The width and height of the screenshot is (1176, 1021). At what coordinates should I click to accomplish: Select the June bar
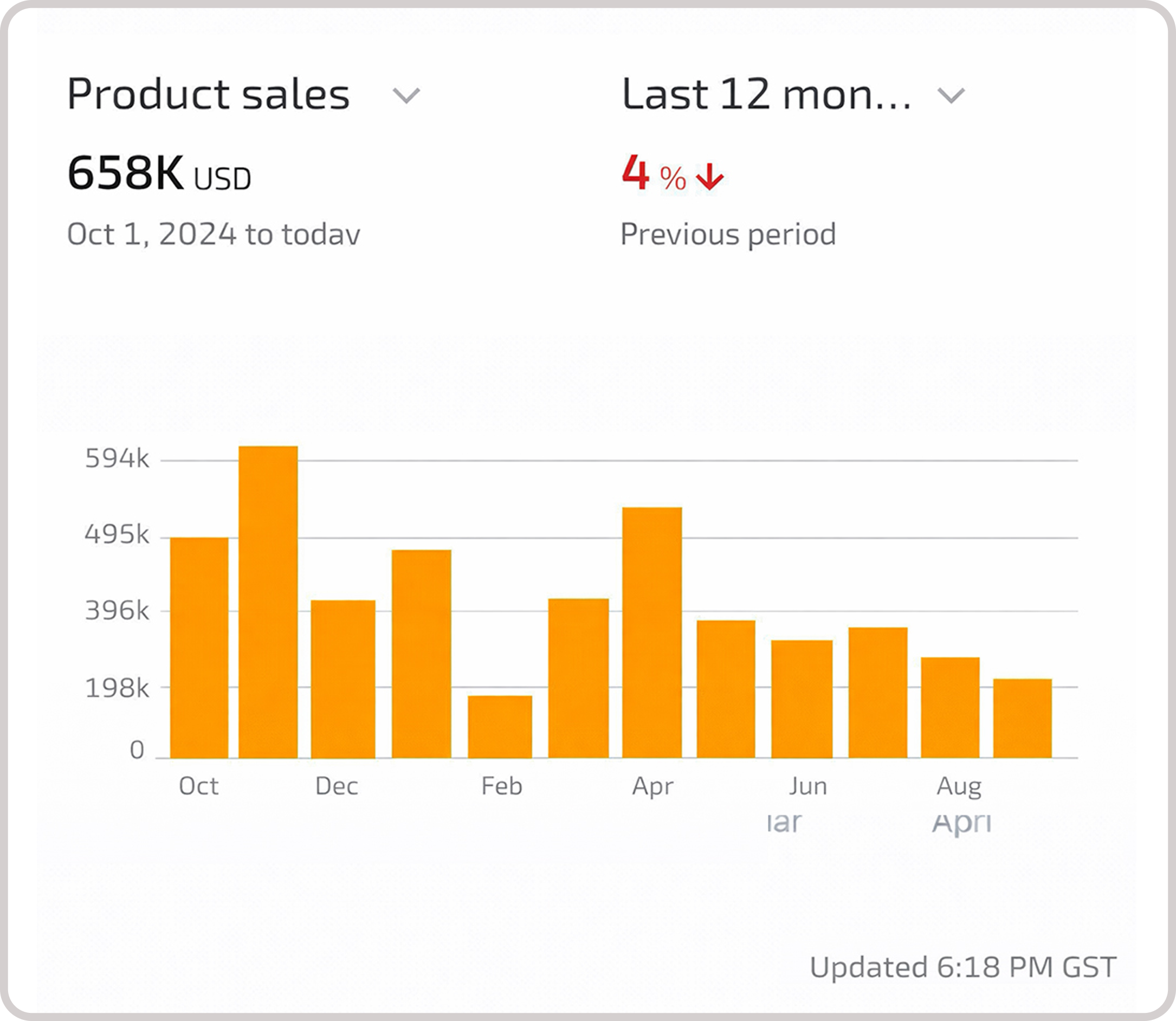[x=802, y=699]
